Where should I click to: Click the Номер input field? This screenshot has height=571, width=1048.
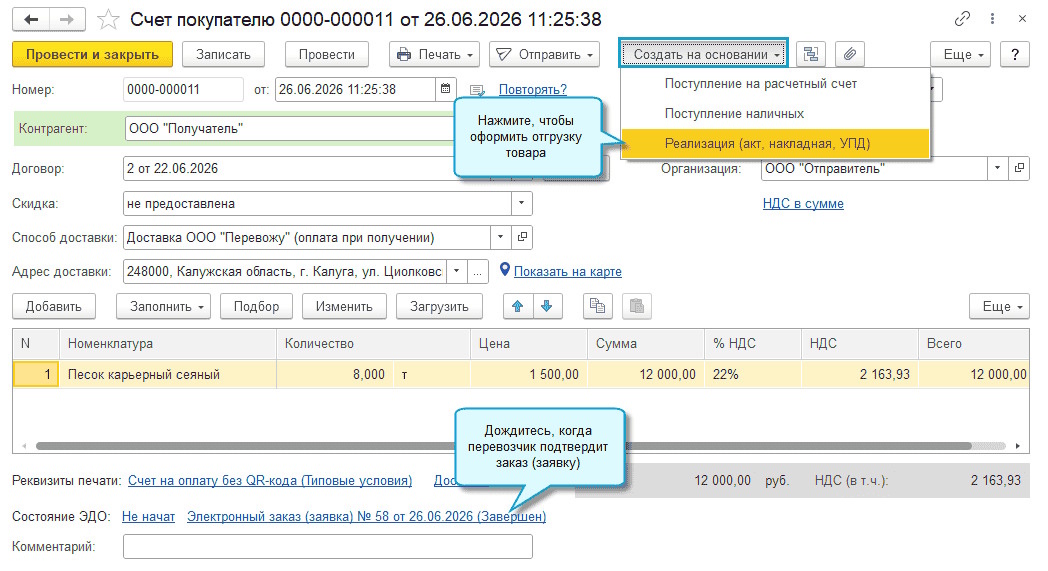coord(183,90)
